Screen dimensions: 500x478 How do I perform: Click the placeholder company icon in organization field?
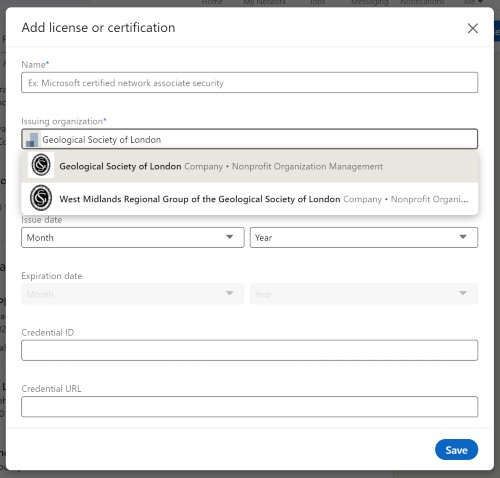coord(32,139)
